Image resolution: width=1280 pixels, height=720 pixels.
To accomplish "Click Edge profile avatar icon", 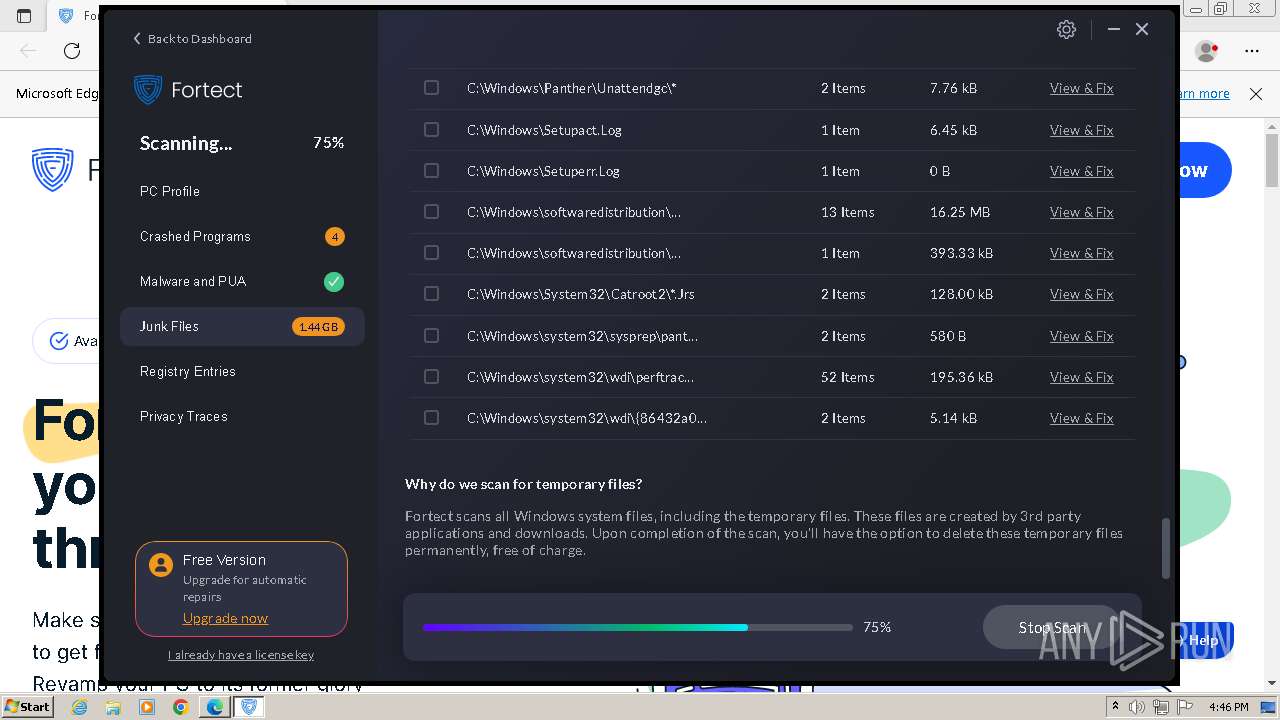I will 1206,51.
